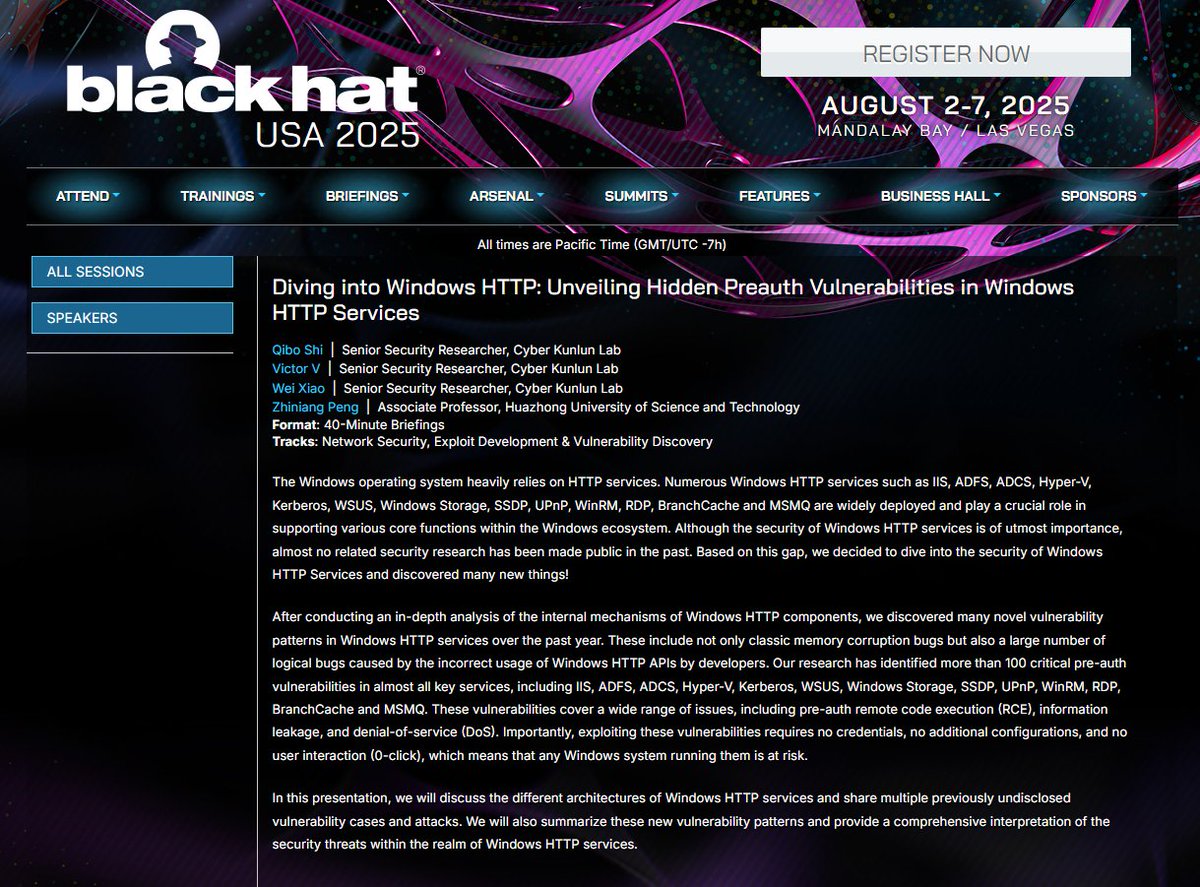Image resolution: width=1200 pixels, height=887 pixels.
Task: Click the paragraph starting 'After conducting an in-depth'
Action: tap(700, 685)
